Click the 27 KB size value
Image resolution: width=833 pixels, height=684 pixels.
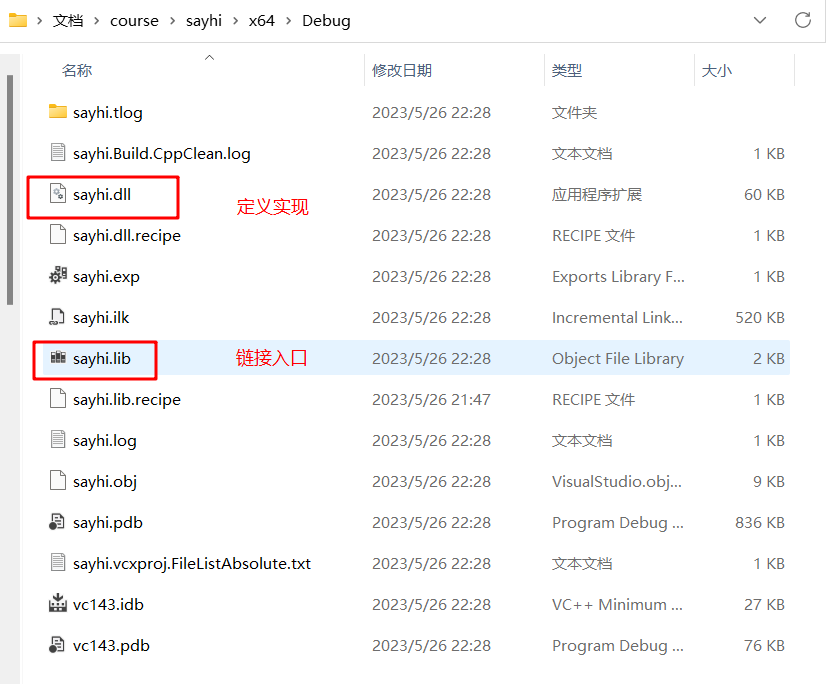[x=764, y=604]
